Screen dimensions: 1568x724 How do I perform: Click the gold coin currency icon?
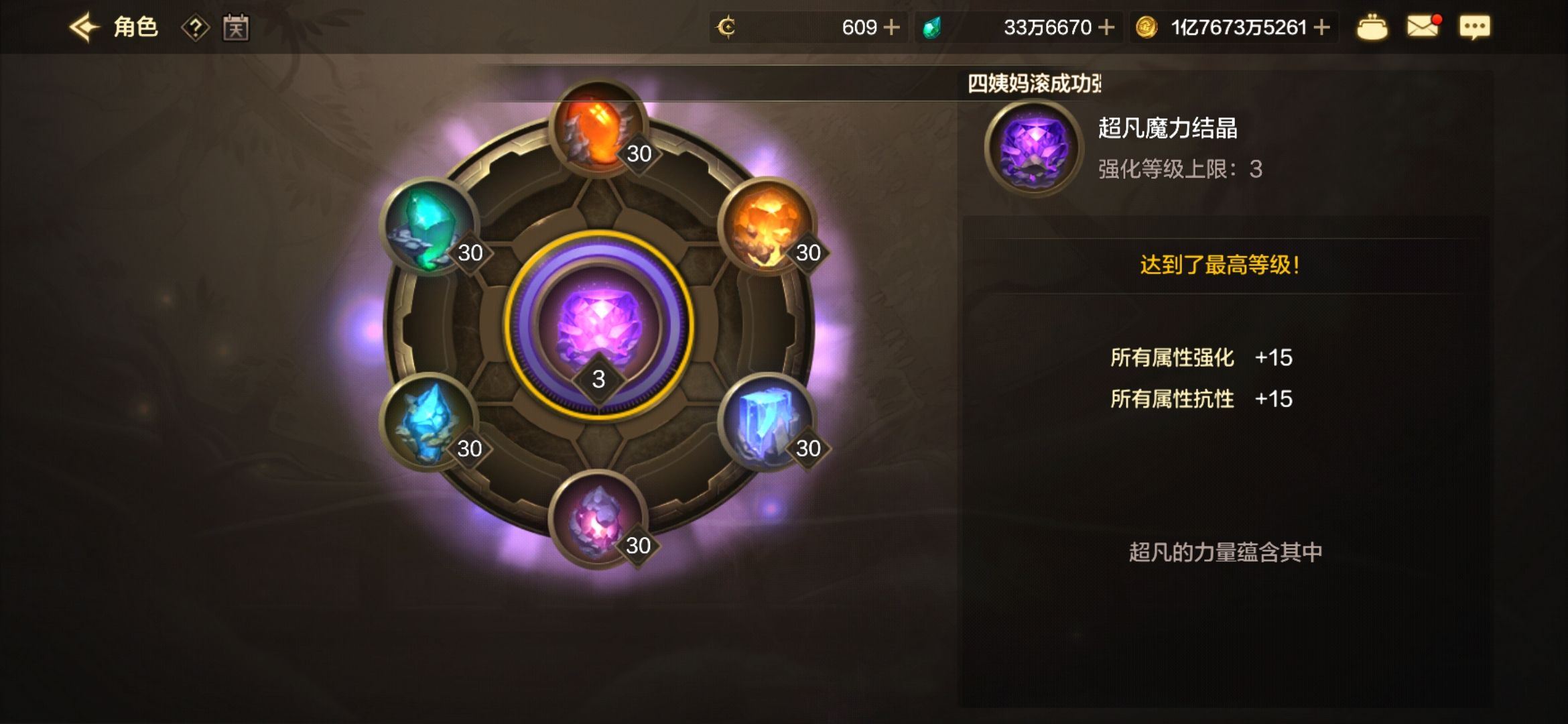pos(1147,27)
